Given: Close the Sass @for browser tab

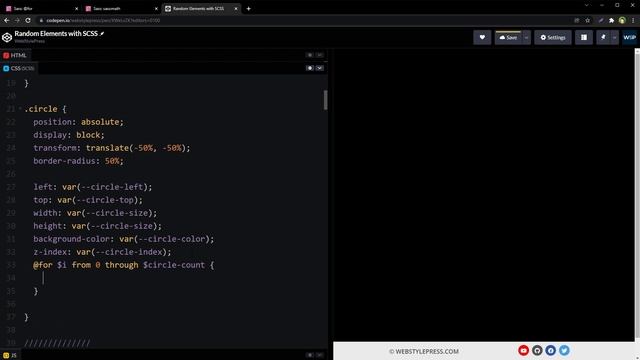Looking at the screenshot, I should (76, 9).
